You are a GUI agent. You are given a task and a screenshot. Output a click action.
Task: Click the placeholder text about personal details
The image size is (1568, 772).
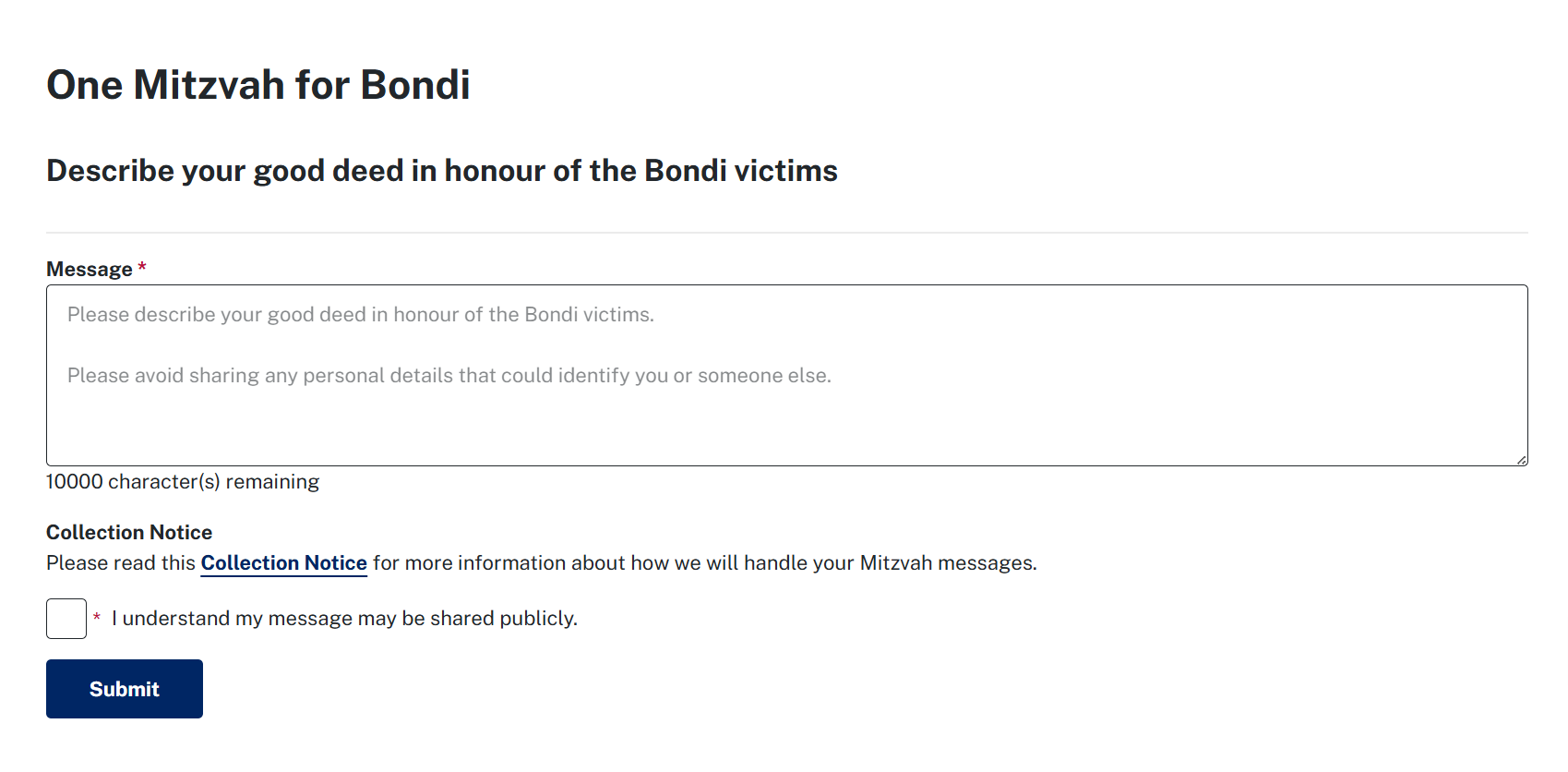click(x=449, y=375)
